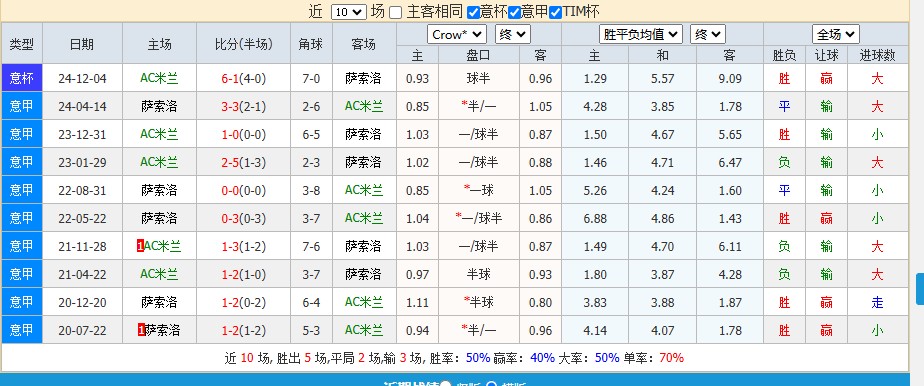Uncheck the 意甲 filter checkbox
The image size is (924, 386).
[x=514, y=12]
